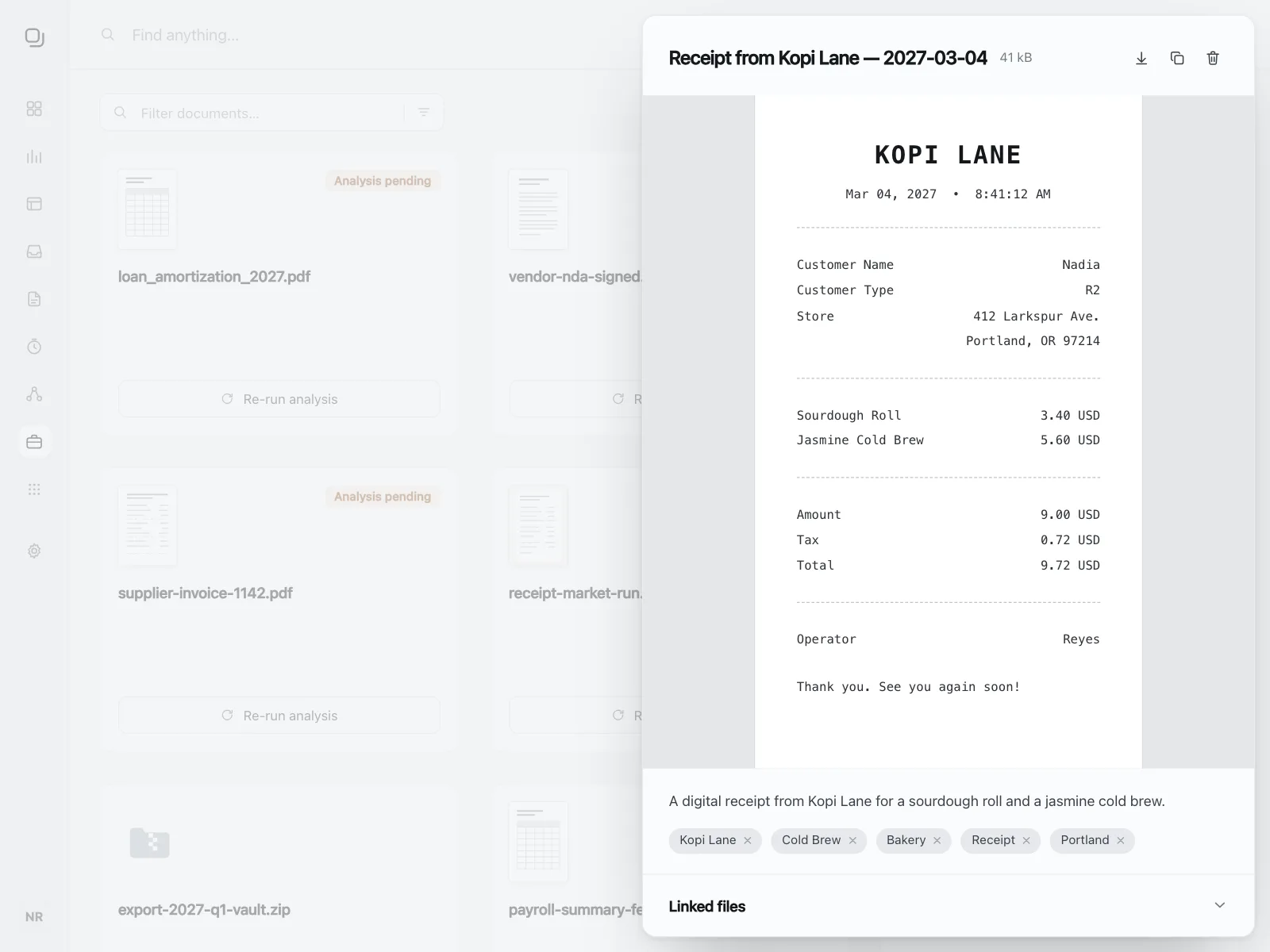Open the dotted grid apps sidebar icon
Screen dimensions: 1270x952
click(x=34, y=489)
